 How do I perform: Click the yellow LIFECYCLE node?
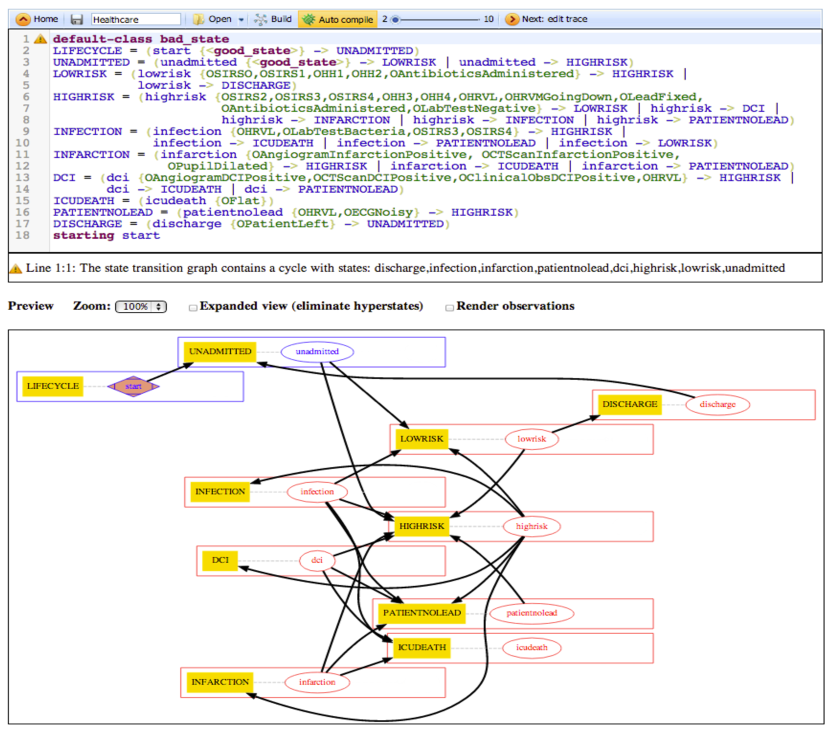(53, 386)
